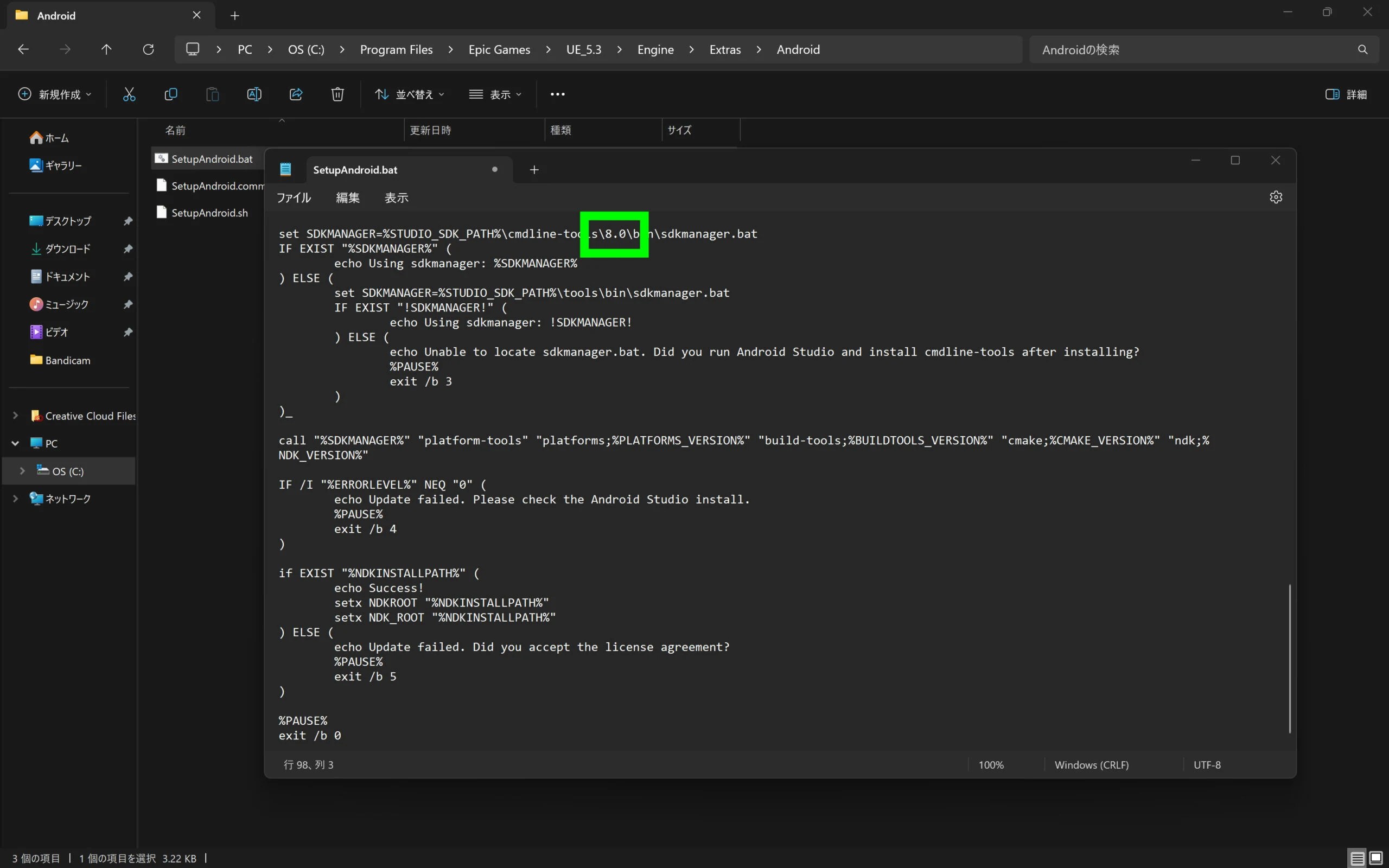1389x868 pixels.
Task: Click the Notepad vertical scrollbar
Action: 1289,658
